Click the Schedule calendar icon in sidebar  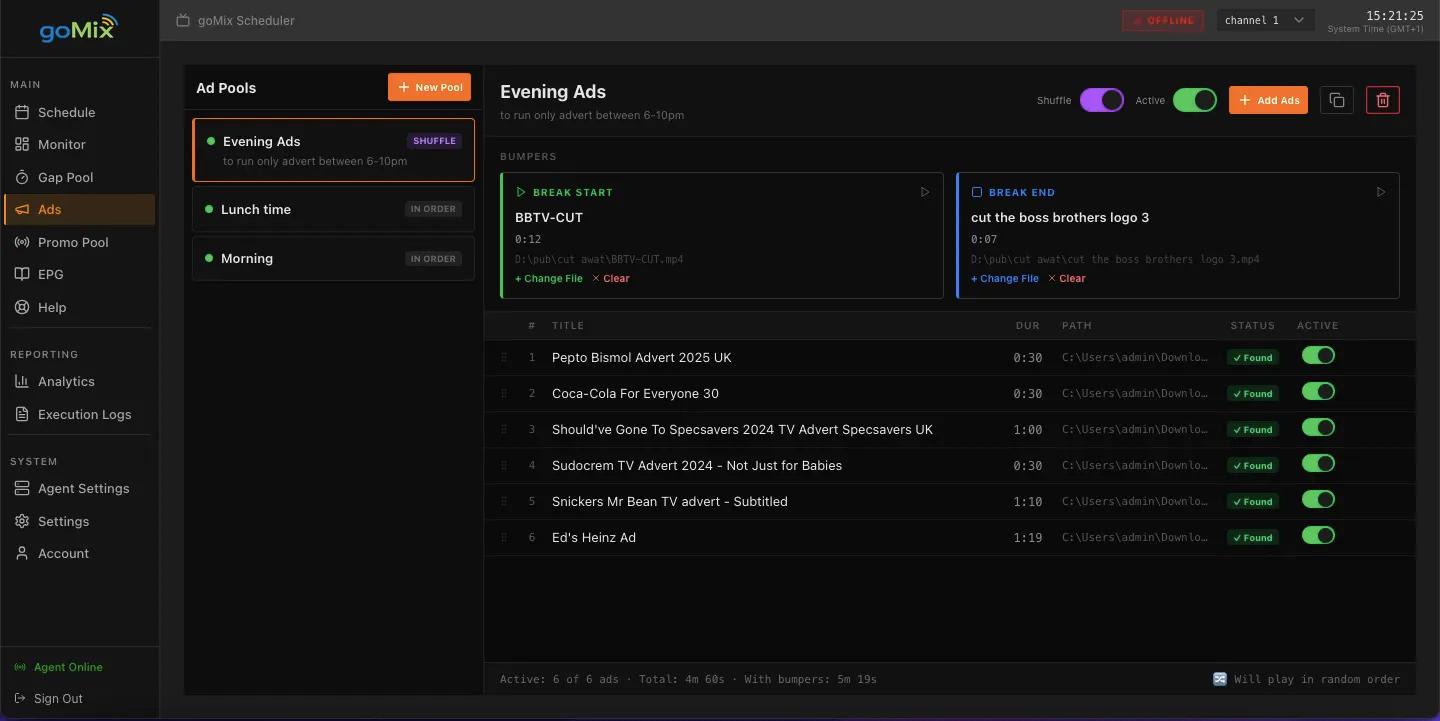click(x=22, y=113)
